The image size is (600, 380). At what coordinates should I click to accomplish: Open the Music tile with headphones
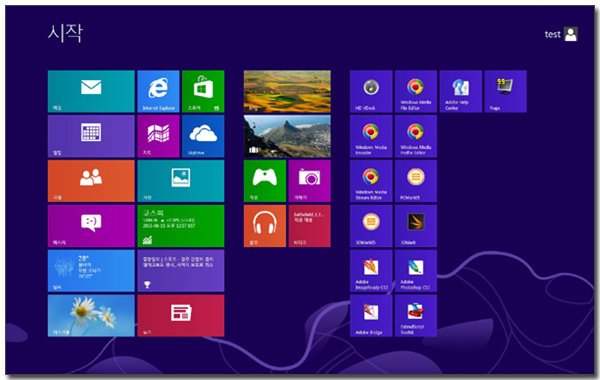[265, 226]
